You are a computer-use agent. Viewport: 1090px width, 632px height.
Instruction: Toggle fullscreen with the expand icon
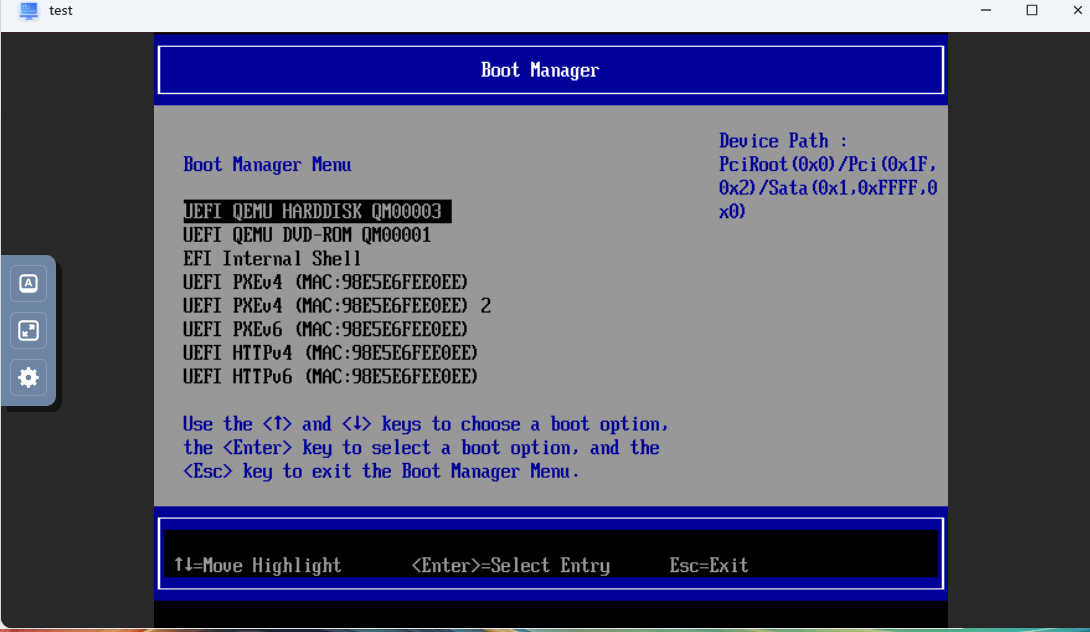coord(29,331)
